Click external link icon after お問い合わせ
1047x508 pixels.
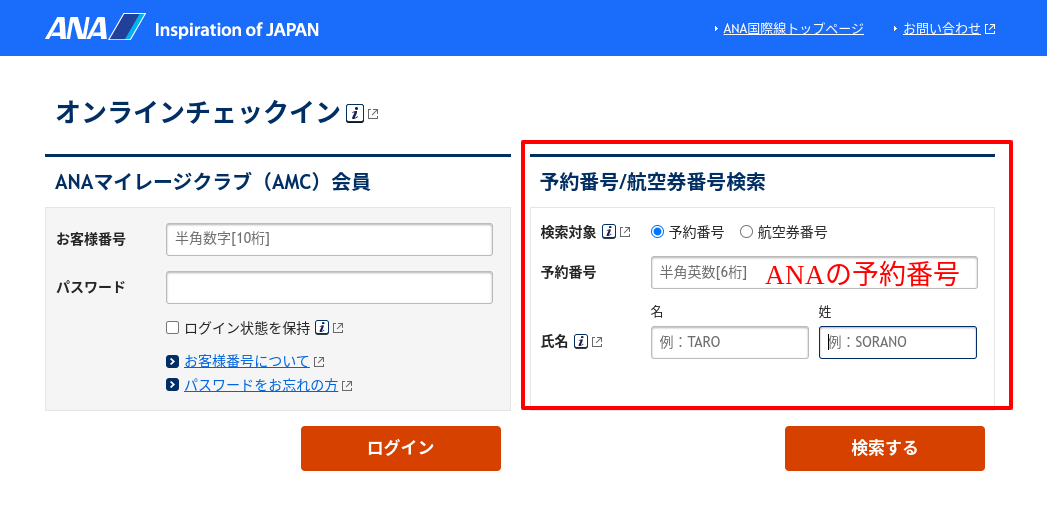(990, 29)
